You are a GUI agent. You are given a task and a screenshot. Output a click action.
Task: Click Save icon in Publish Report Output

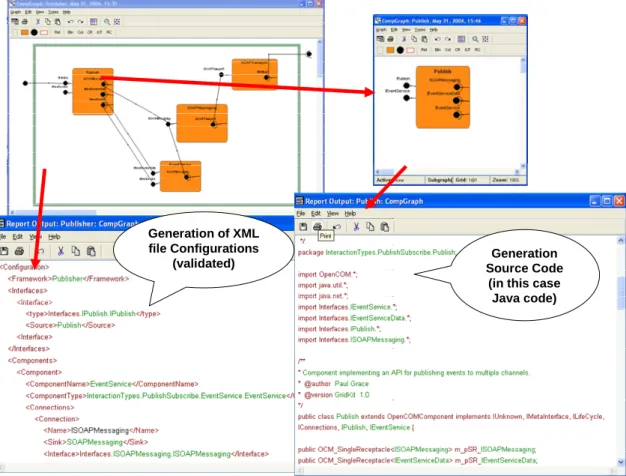click(303, 227)
